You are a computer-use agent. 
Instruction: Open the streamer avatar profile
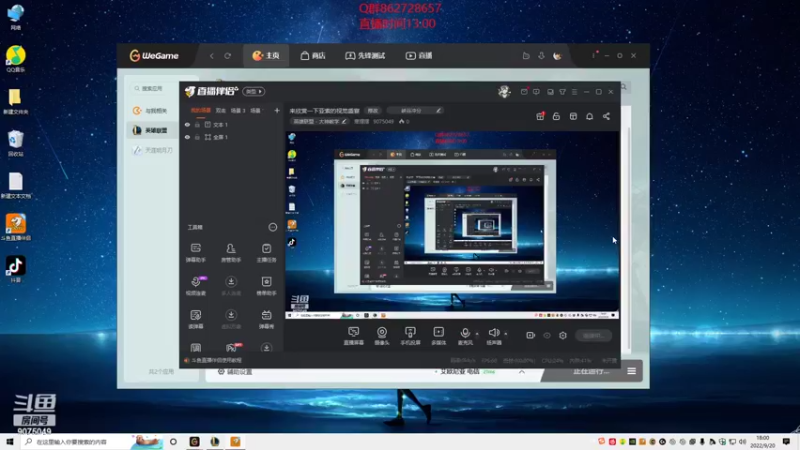point(504,92)
